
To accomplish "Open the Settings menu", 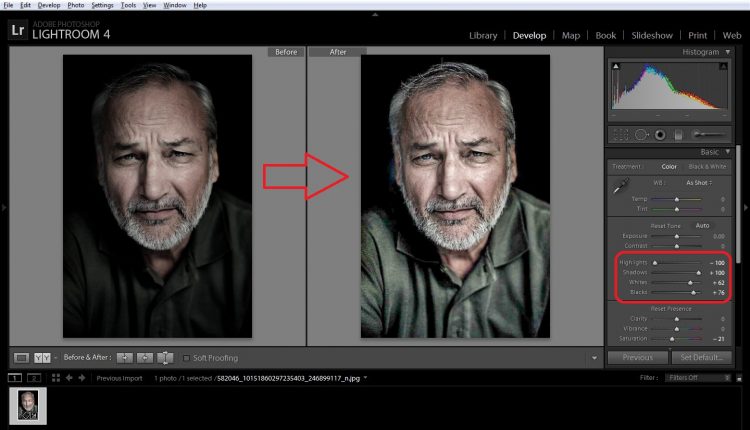I will [x=103, y=5].
